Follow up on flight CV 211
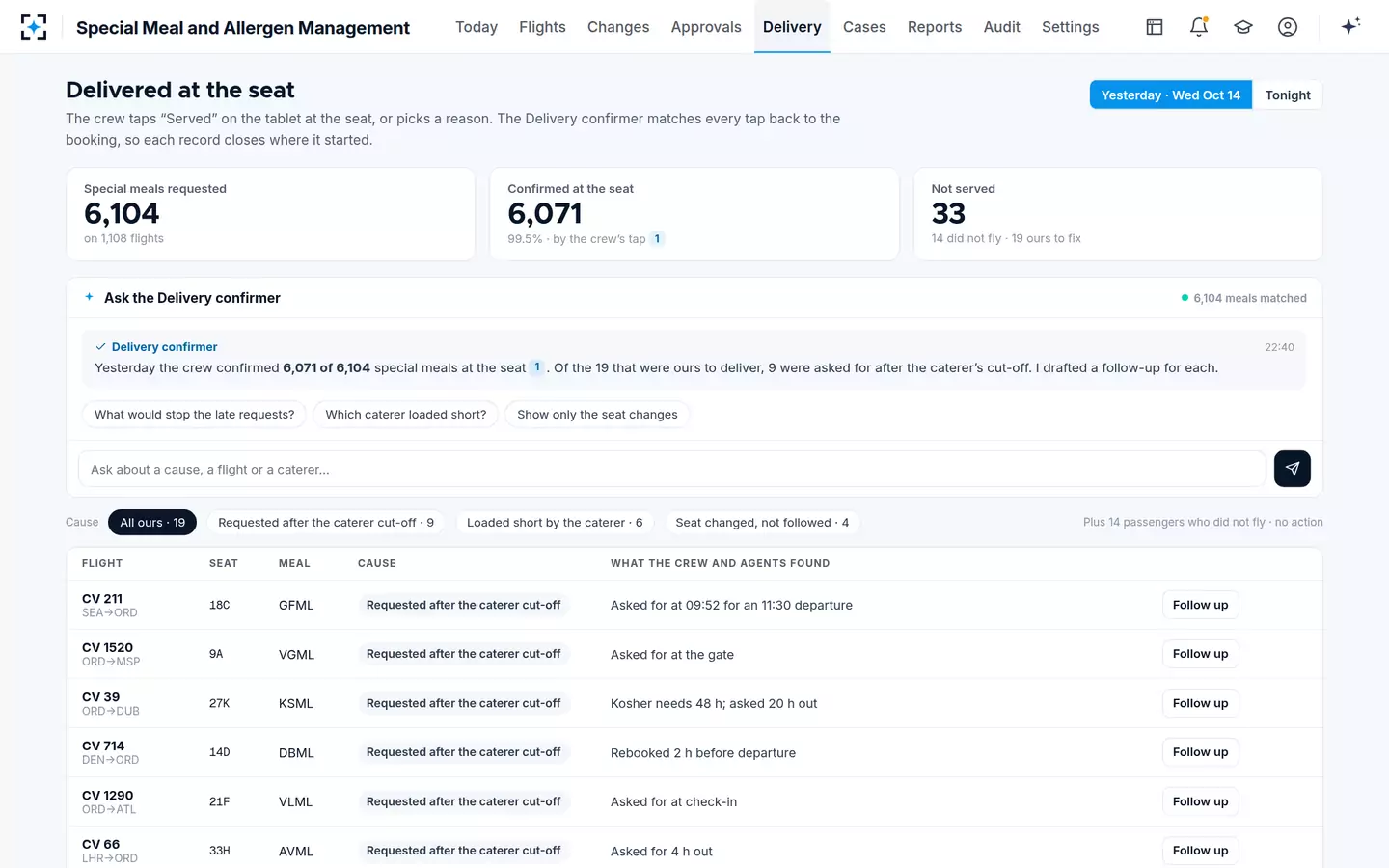 click(1201, 605)
